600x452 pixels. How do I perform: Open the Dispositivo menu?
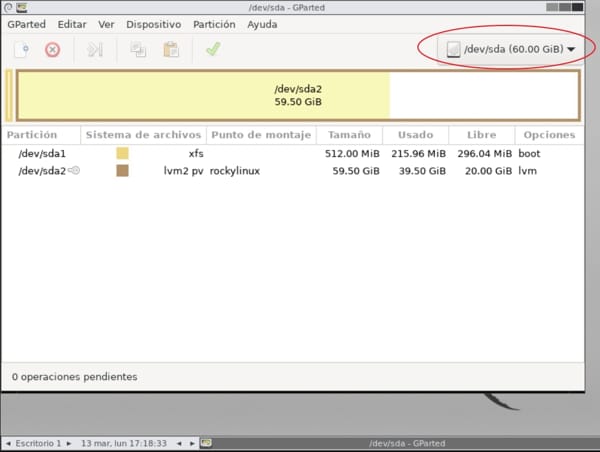[x=153, y=24]
